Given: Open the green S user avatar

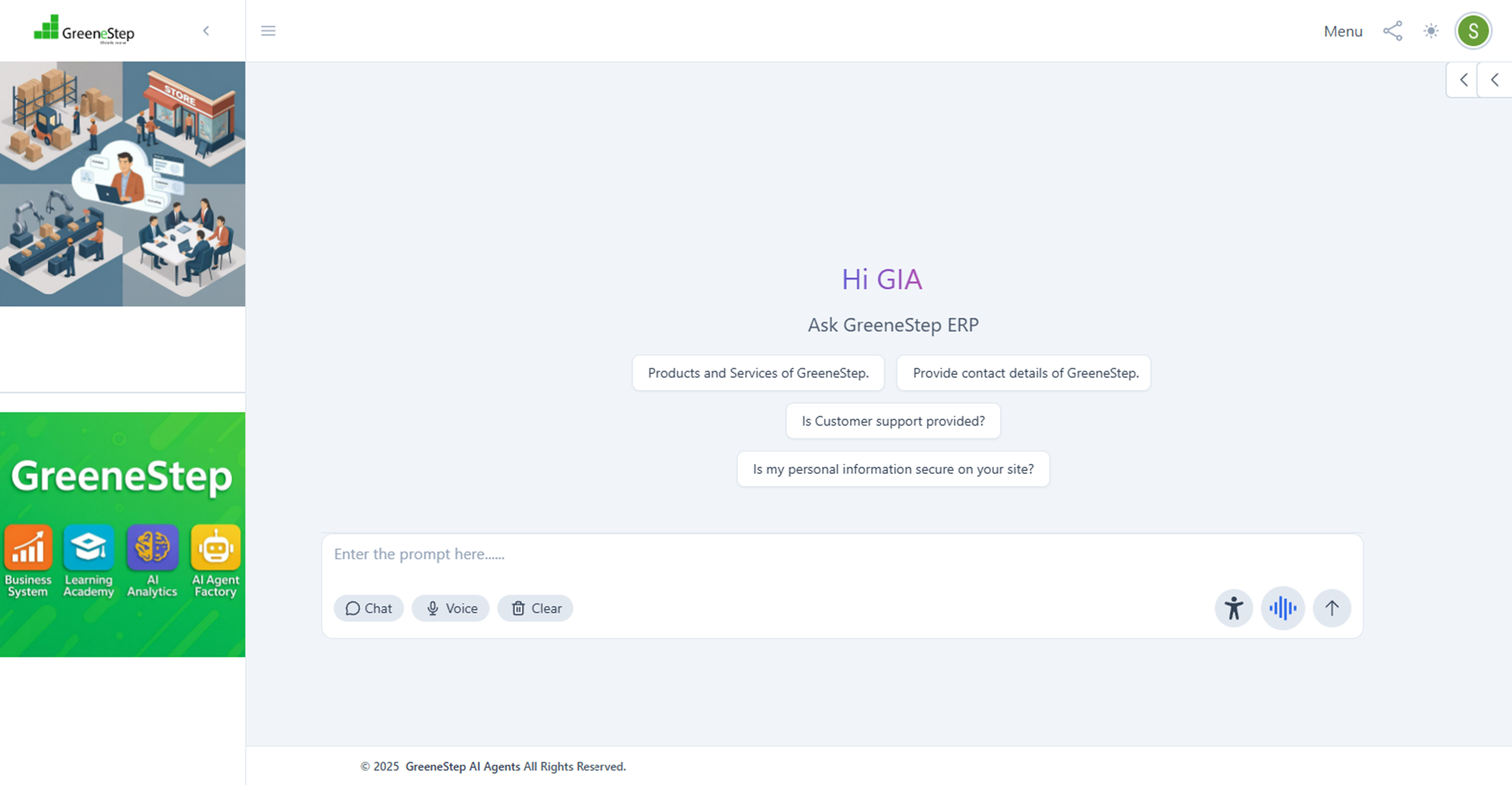Looking at the screenshot, I should (x=1473, y=31).
